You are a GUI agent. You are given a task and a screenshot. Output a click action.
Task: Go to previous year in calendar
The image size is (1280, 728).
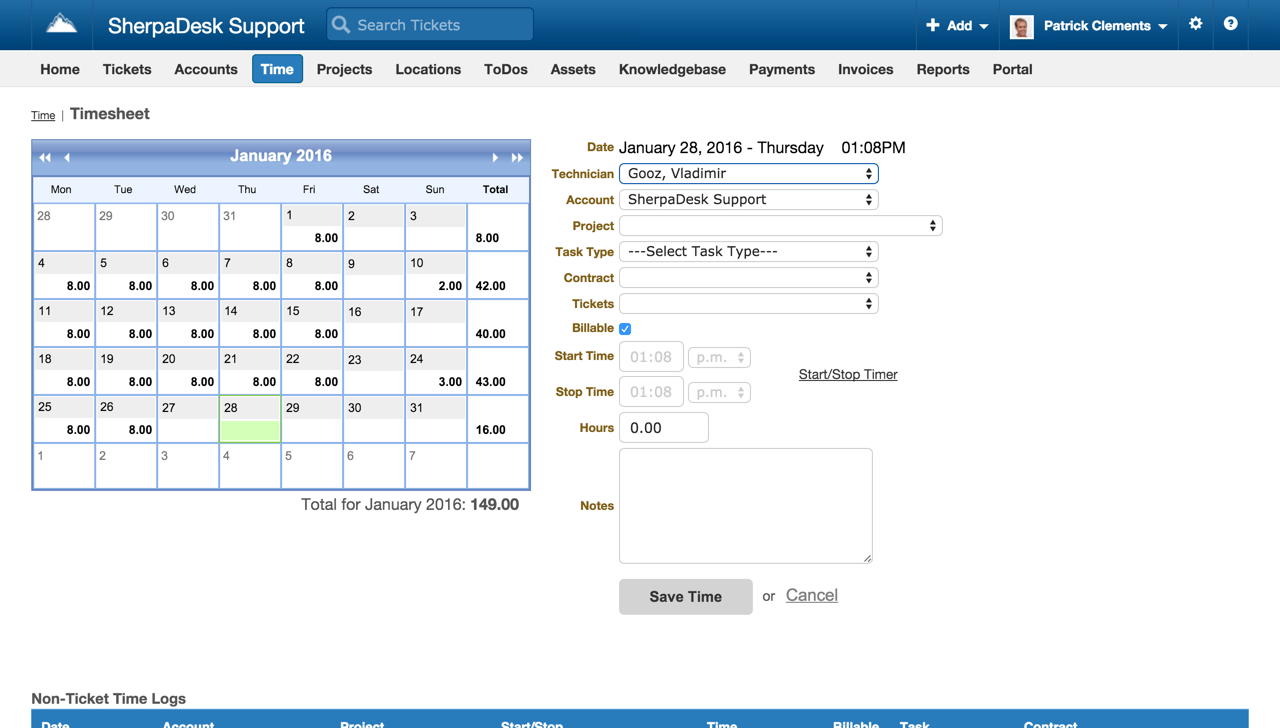pos(45,157)
